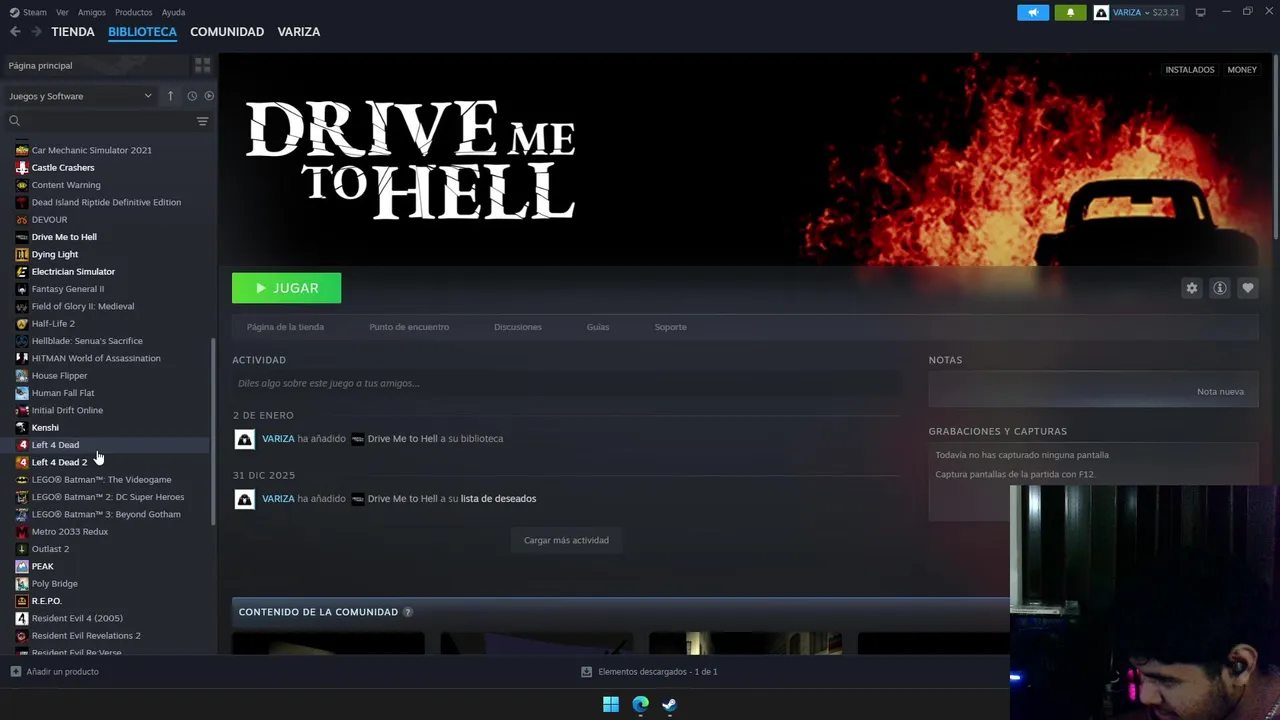This screenshot has height=720, width=1280.
Task: Open the Ver menu
Action: [x=63, y=12]
